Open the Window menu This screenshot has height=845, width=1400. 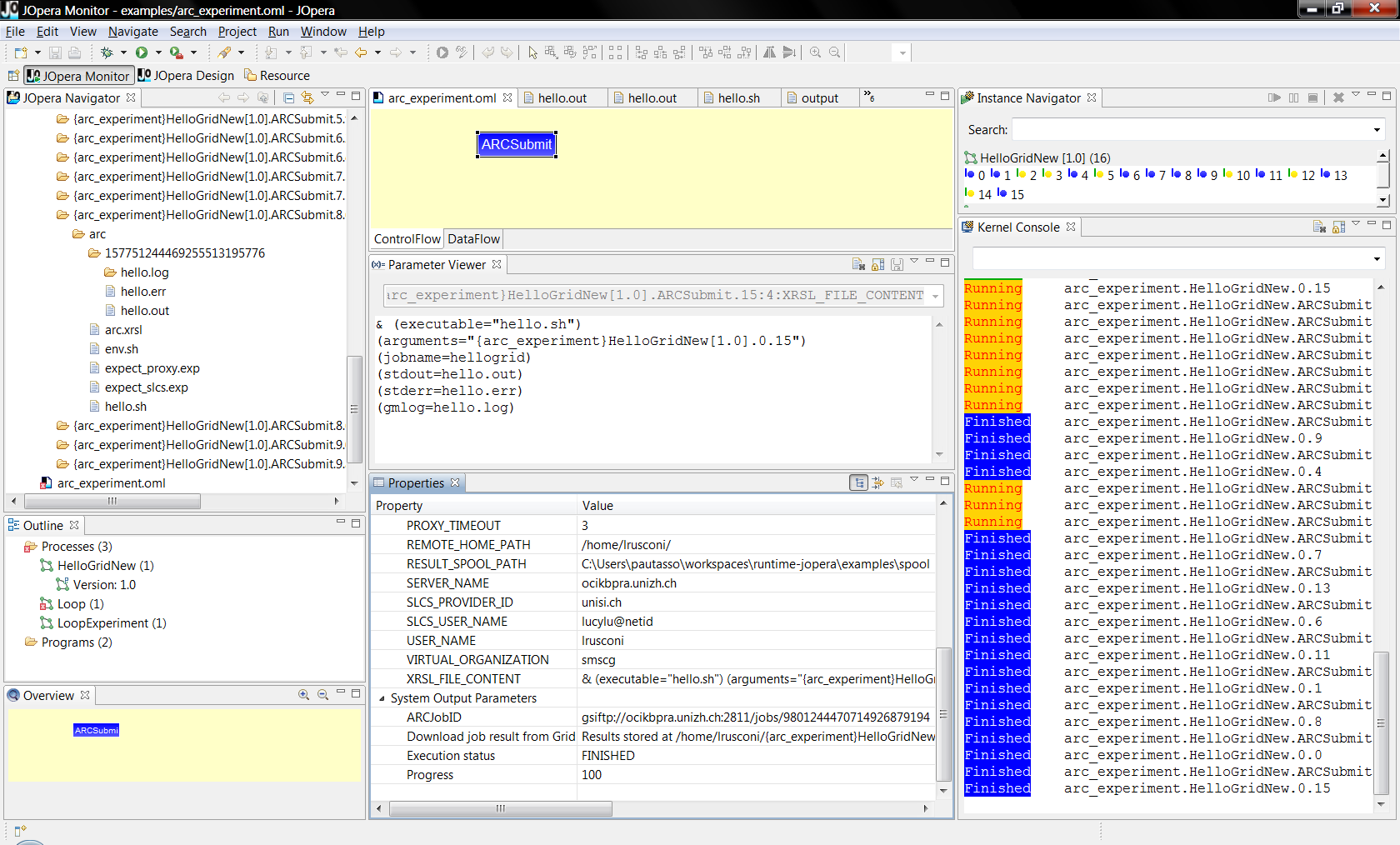click(x=323, y=32)
